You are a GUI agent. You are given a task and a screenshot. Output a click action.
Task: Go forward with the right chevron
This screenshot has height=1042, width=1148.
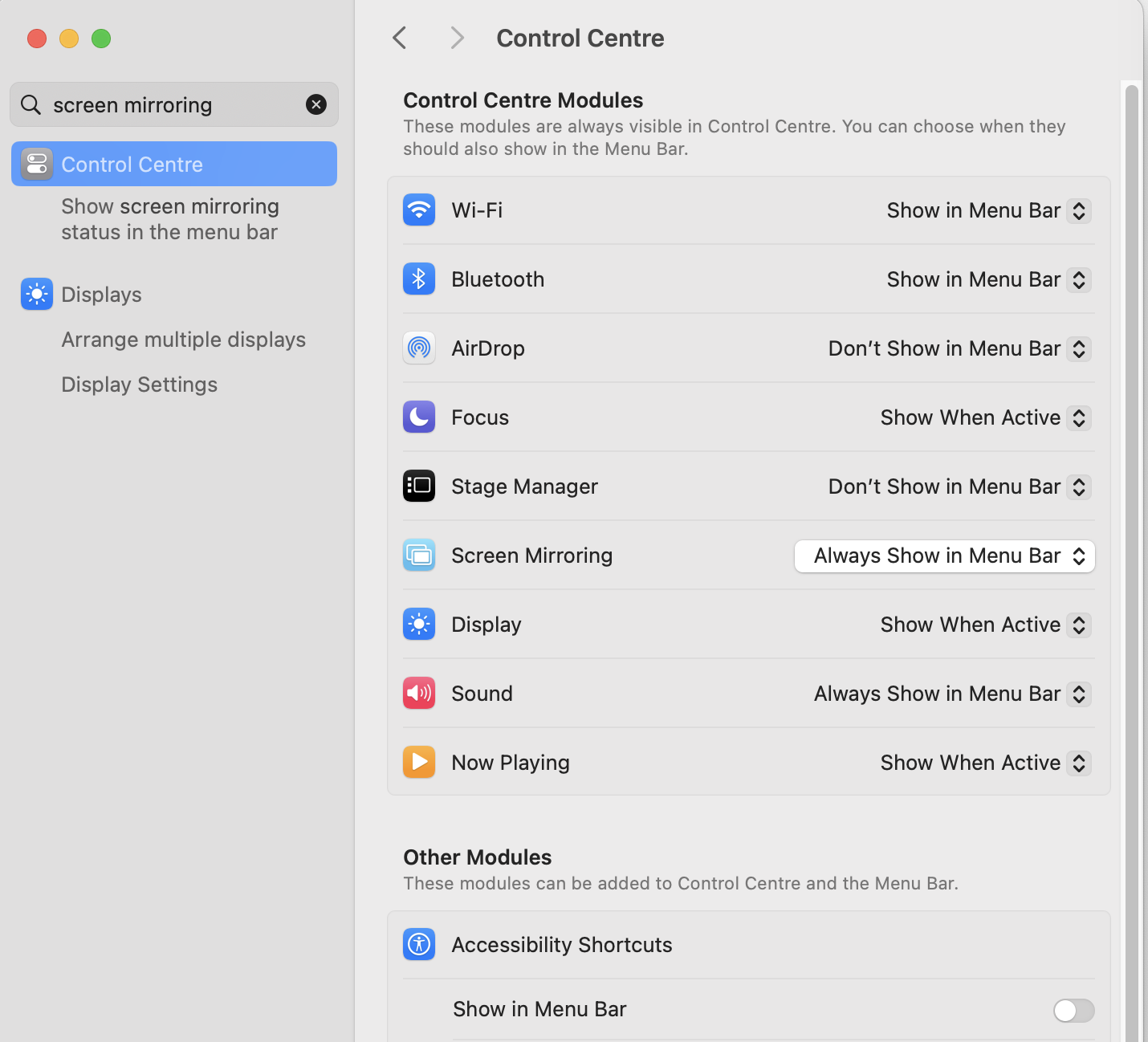[457, 38]
